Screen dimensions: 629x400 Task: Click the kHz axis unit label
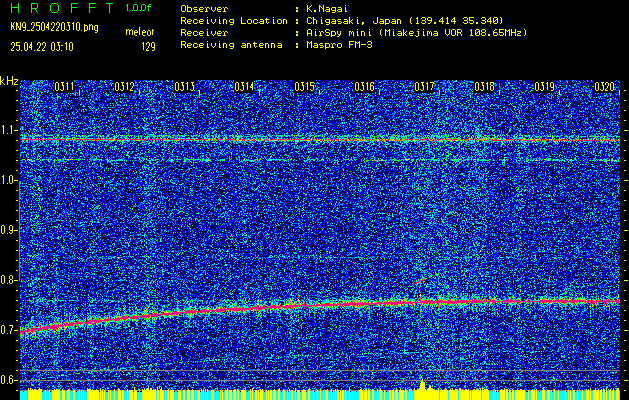click(9, 81)
